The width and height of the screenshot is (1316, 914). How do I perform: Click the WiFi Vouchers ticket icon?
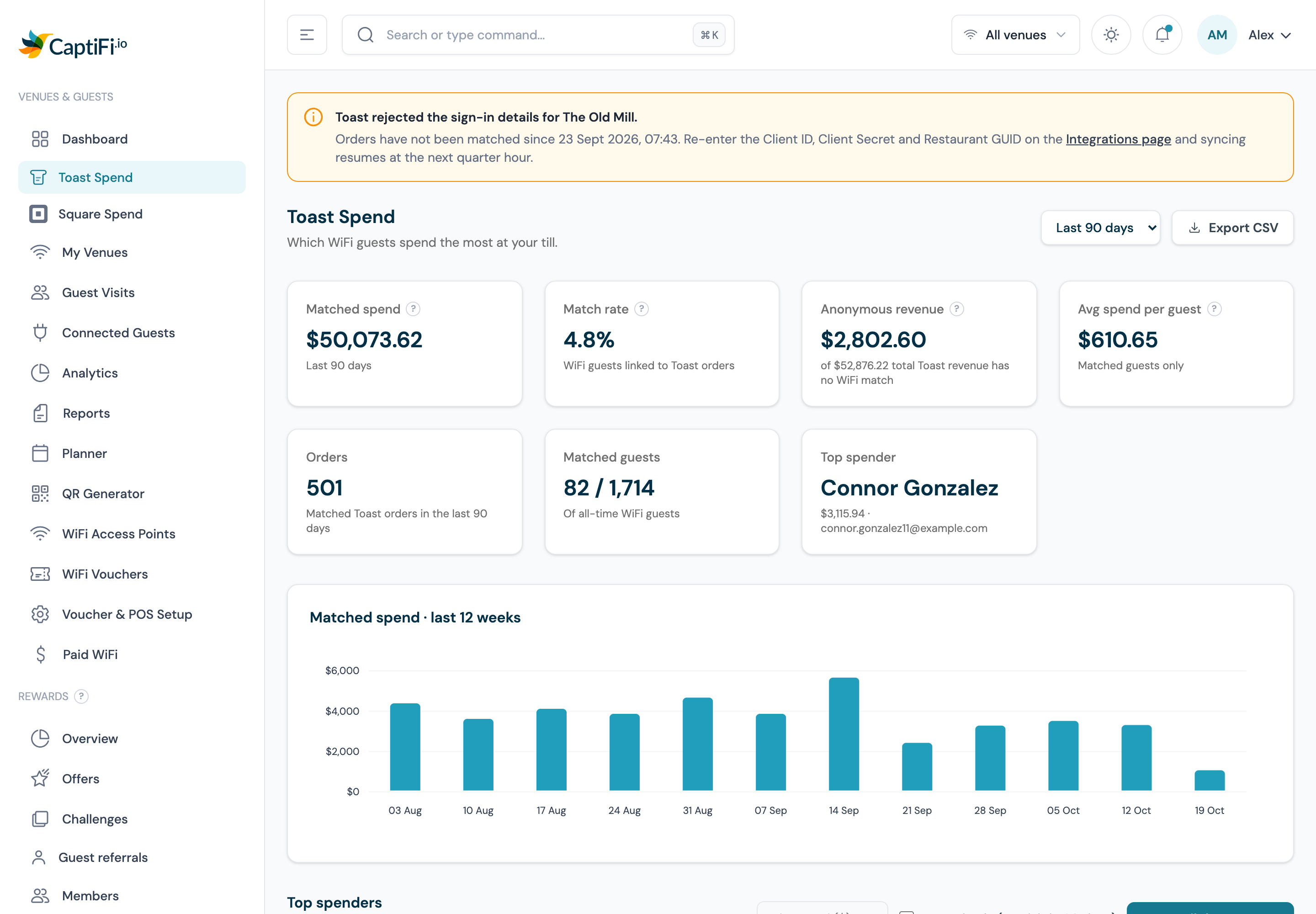pyautogui.click(x=40, y=574)
